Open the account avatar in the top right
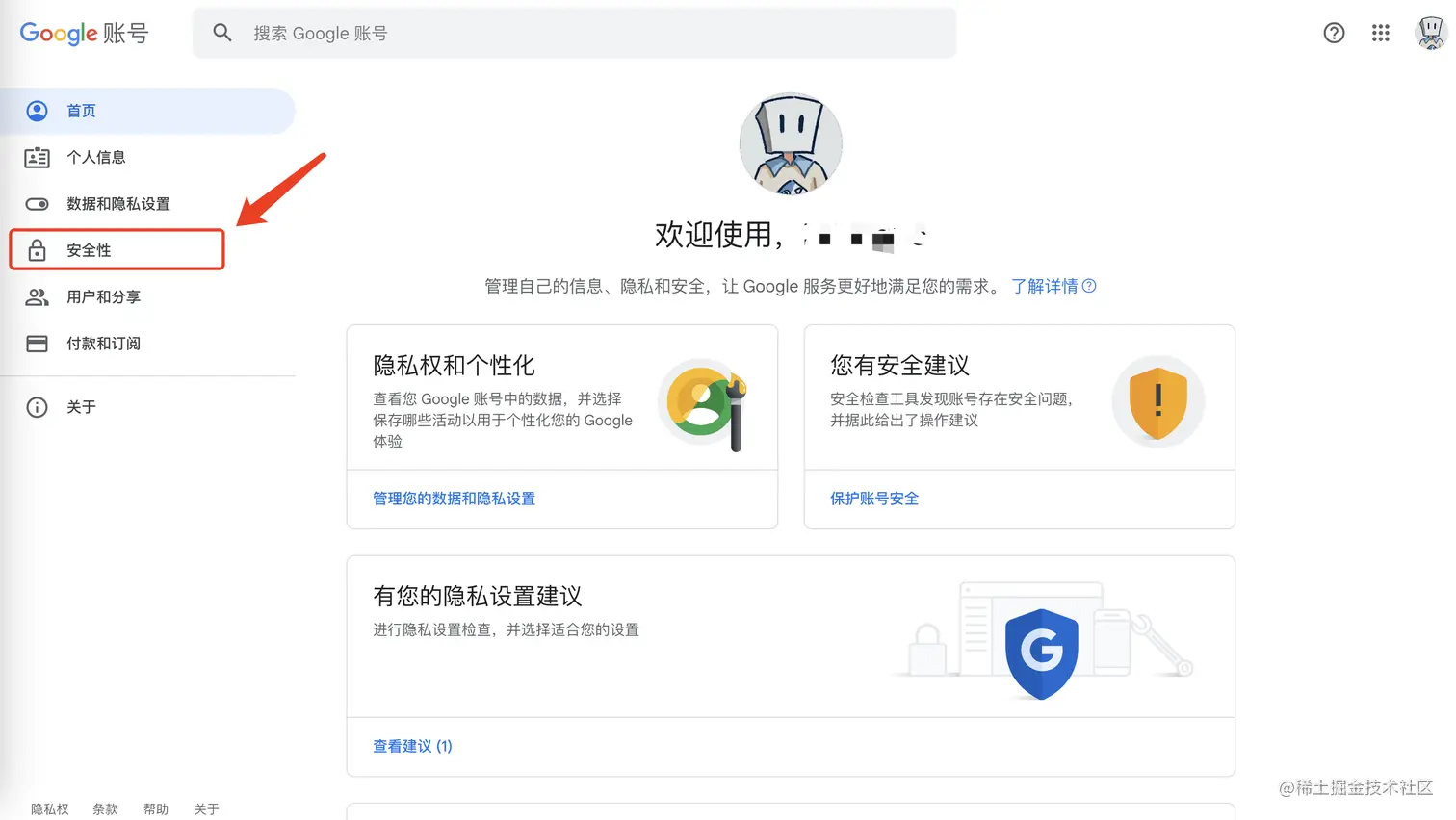Viewport: 1456px width, 820px height. [1431, 33]
